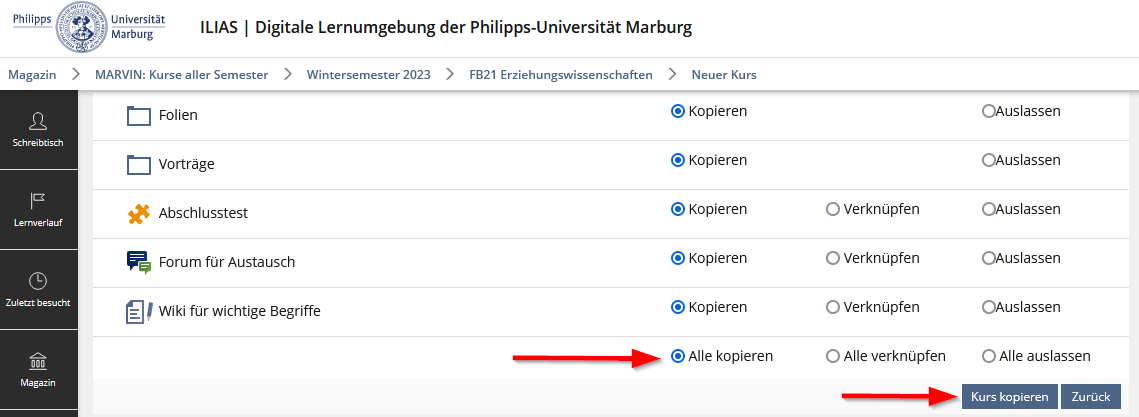Go to Magazin breadcrumb
The width and height of the screenshot is (1139, 417).
[x=33, y=75]
